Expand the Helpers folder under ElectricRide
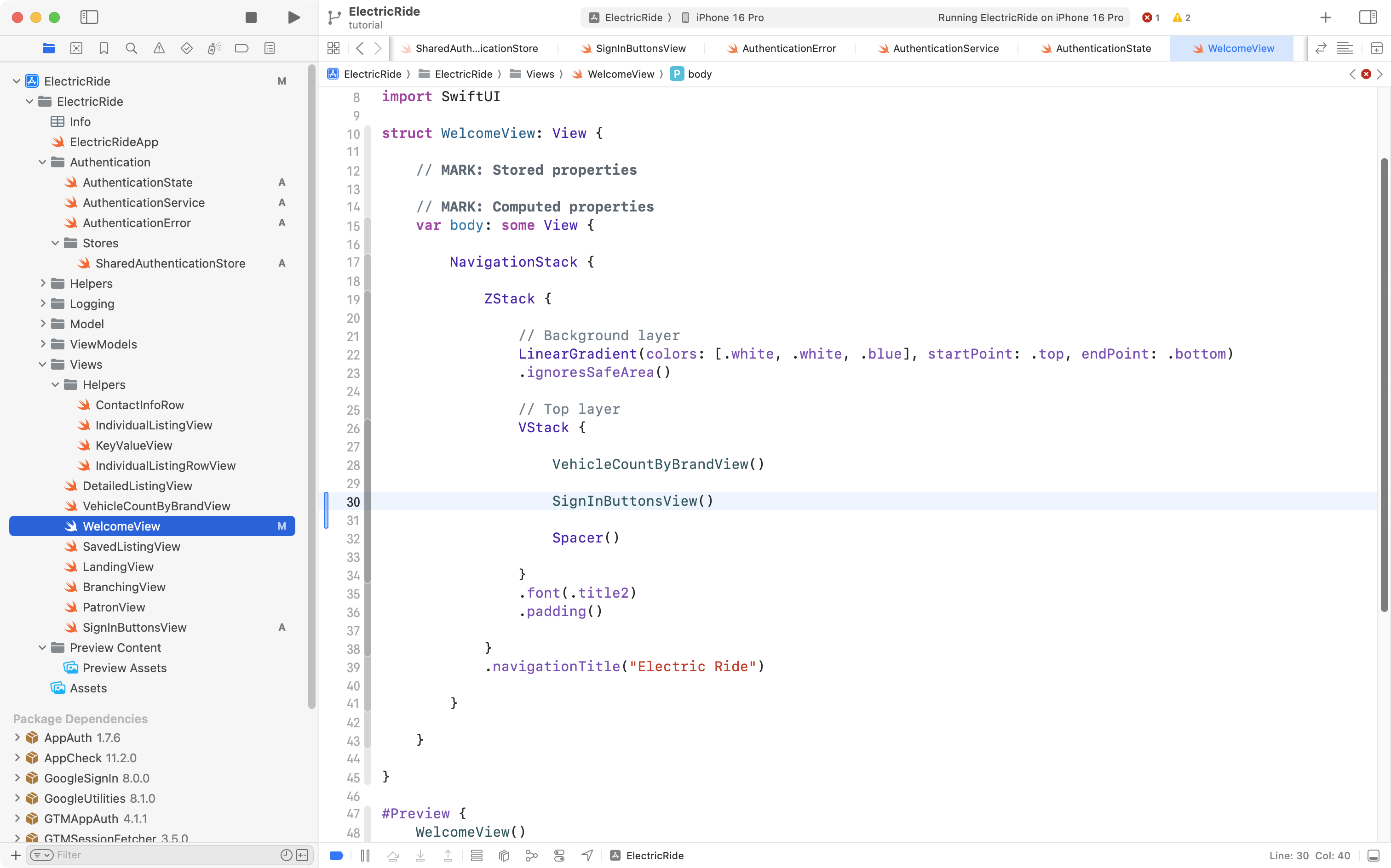The image size is (1391, 868). (x=43, y=284)
